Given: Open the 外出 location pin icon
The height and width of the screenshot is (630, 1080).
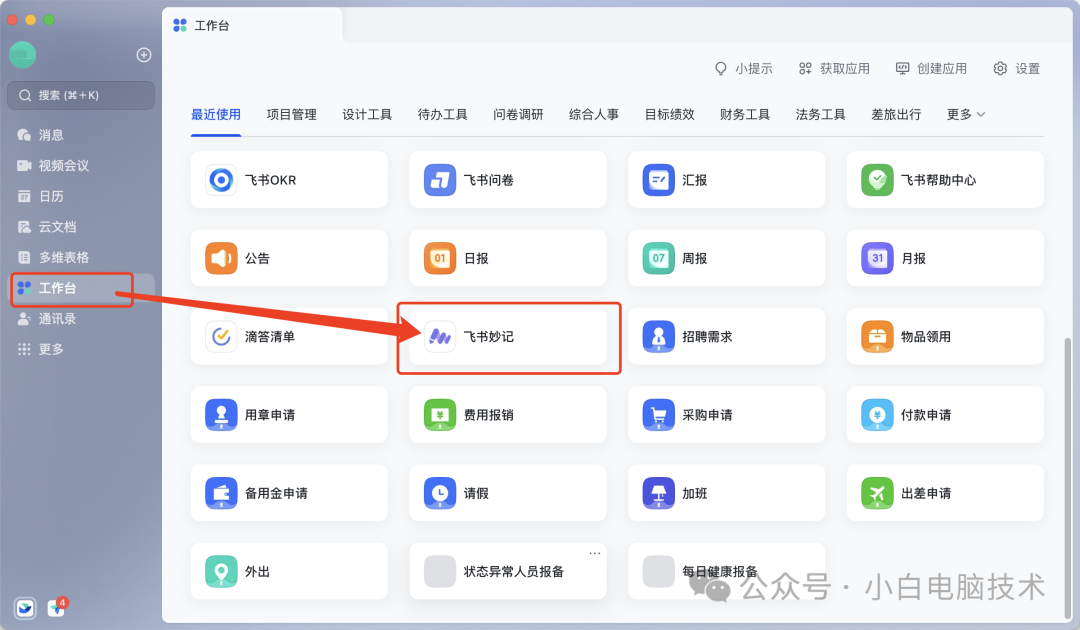Looking at the screenshot, I should click(x=221, y=571).
